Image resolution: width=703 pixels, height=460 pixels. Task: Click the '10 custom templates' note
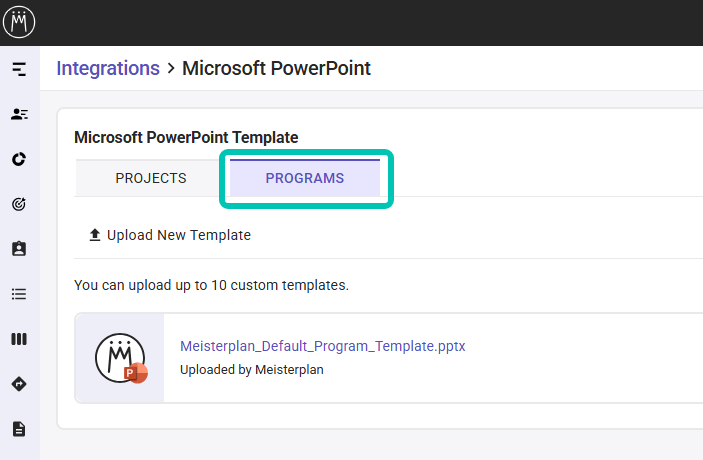click(211, 285)
